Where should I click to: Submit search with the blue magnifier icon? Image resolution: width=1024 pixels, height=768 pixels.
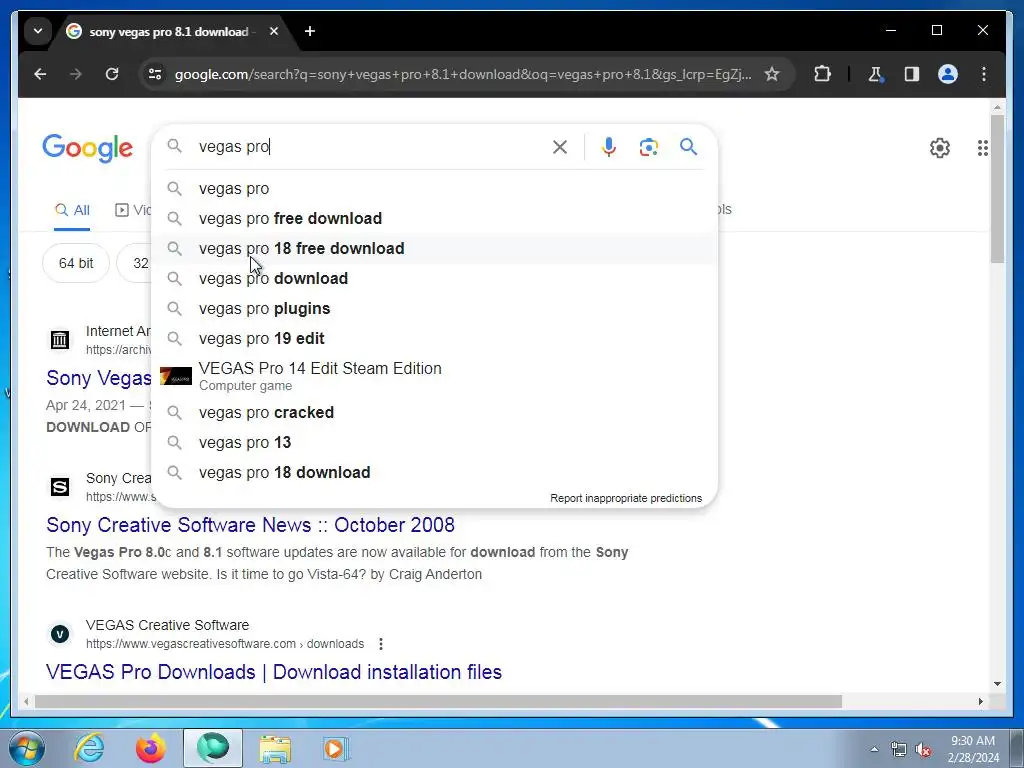[x=688, y=147]
